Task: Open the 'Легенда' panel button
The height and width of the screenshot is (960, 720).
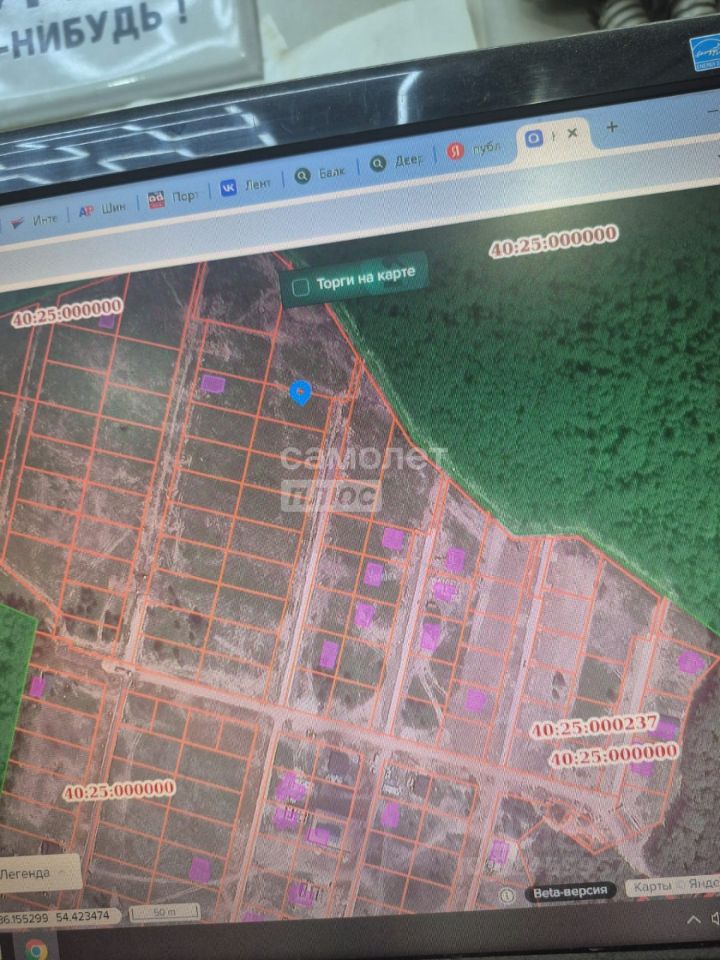Action: coord(30,873)
